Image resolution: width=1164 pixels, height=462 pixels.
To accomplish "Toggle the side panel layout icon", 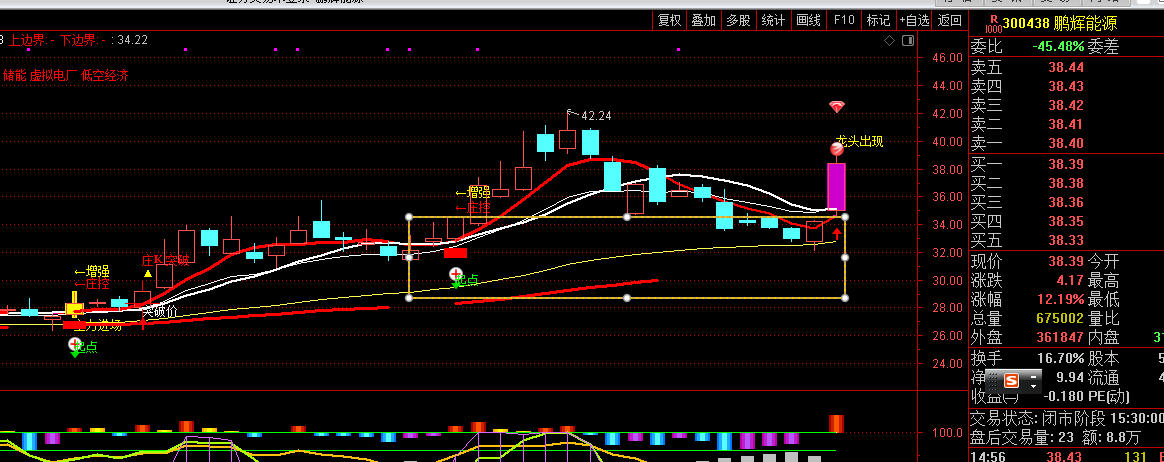I will 907,40.
